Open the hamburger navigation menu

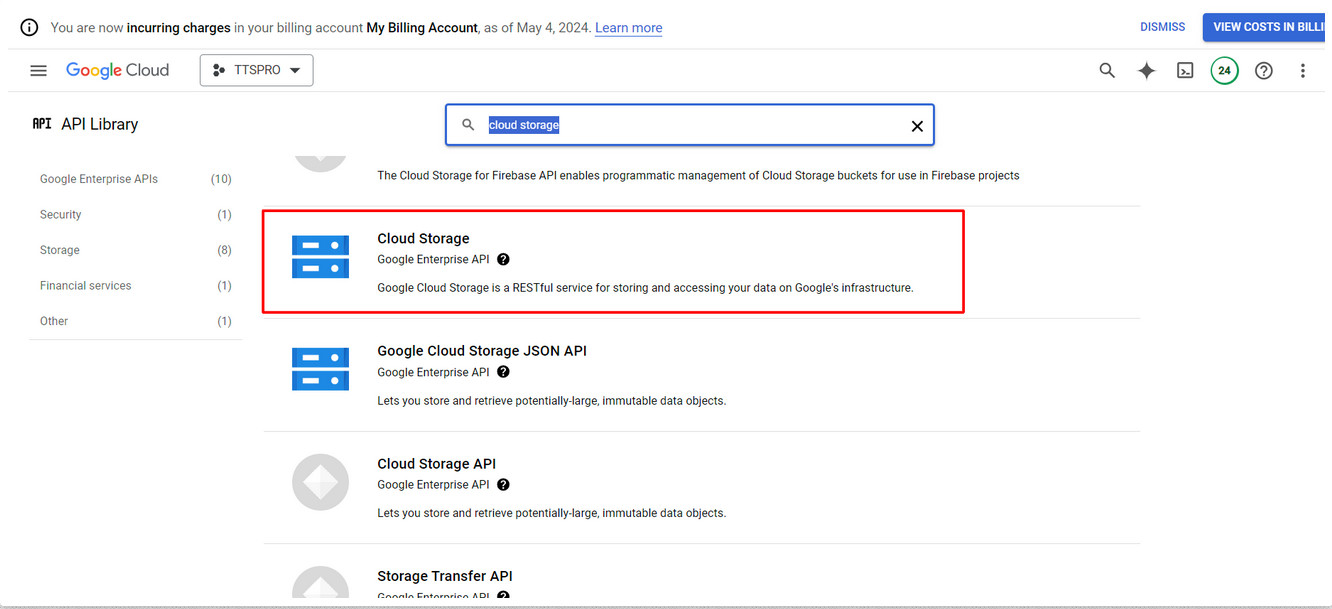(39, 71)
